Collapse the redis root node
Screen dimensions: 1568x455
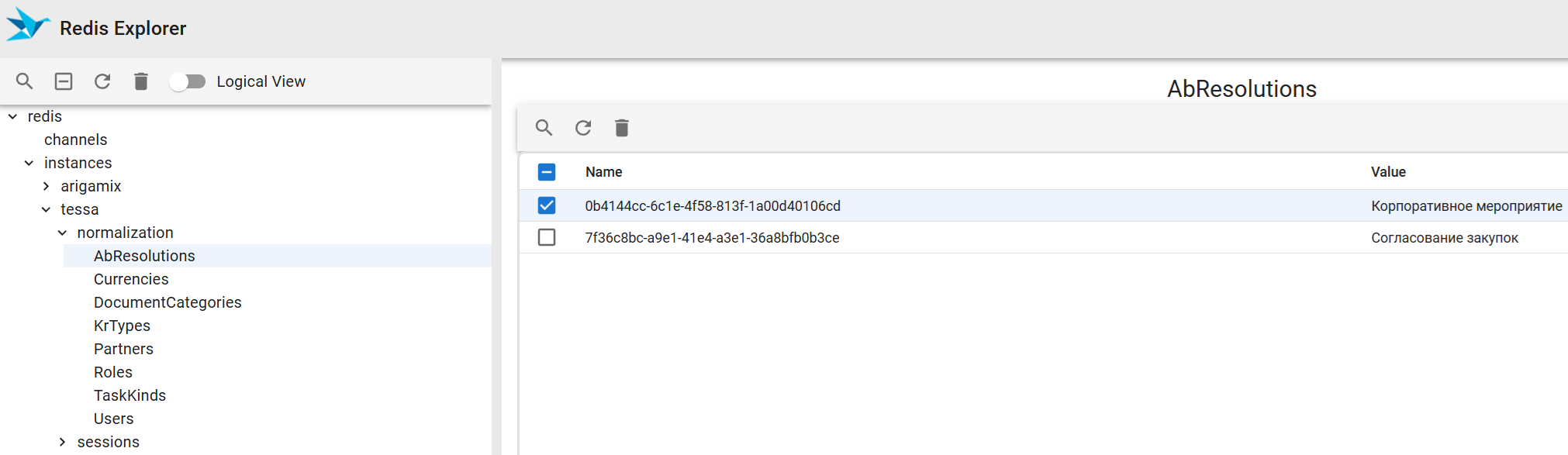[13, 117]
